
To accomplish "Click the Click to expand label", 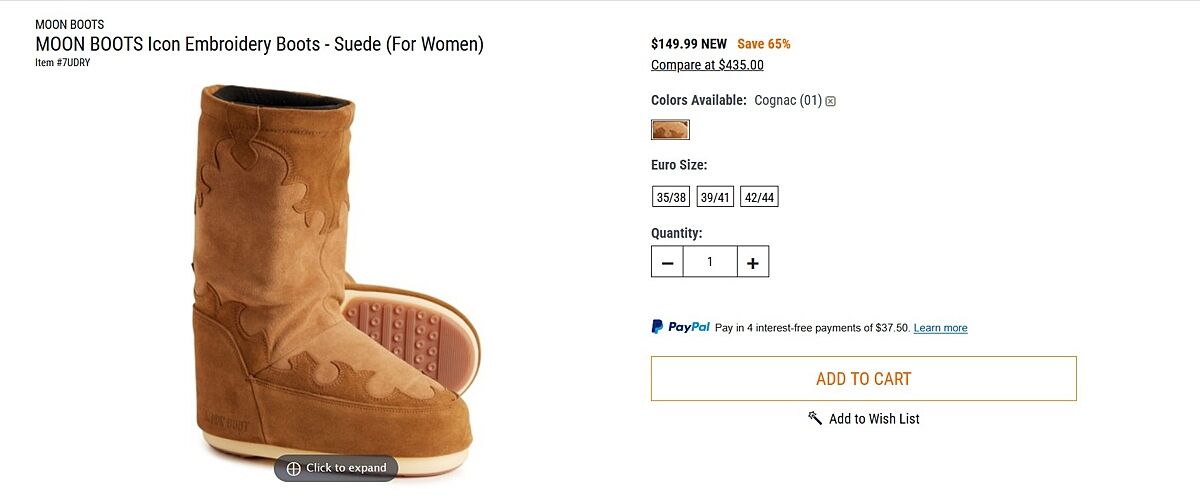I will 346,468.
